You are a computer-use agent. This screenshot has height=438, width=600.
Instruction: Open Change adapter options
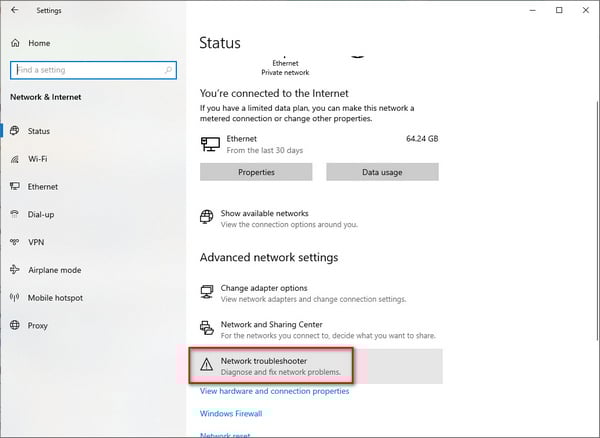(303, 293)
